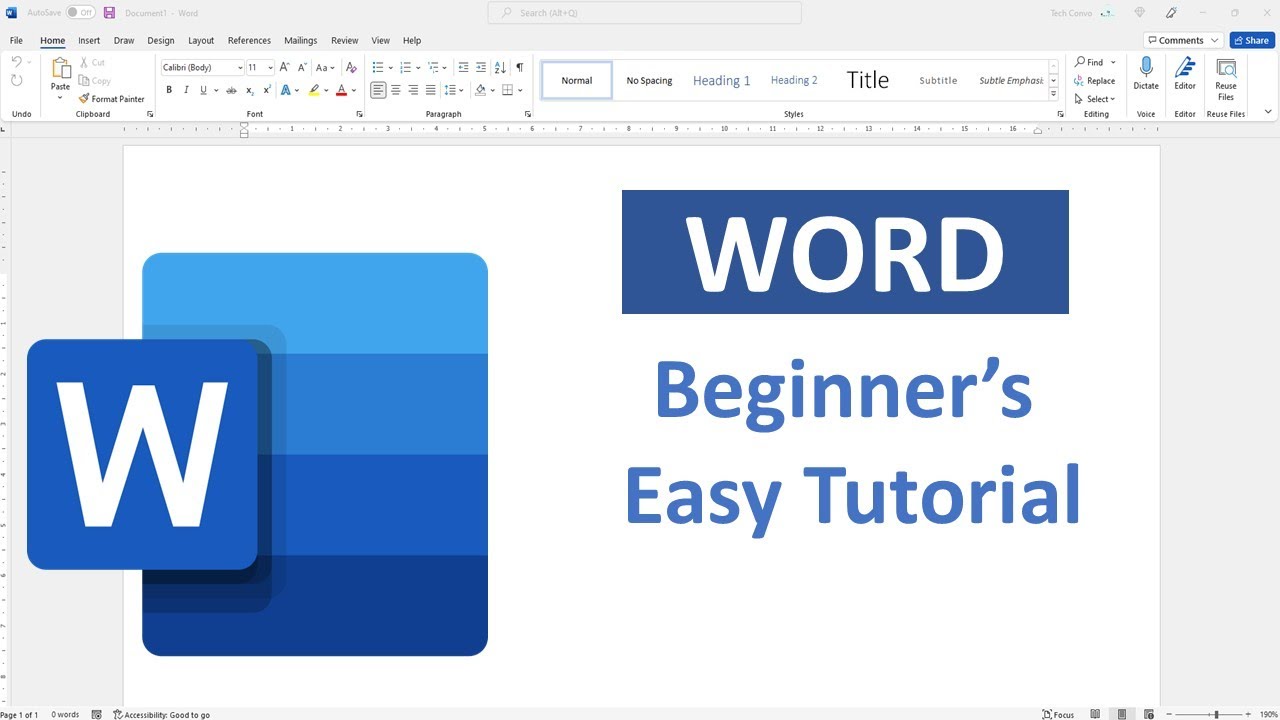Open the Borders dropdown arrow

(x=521, y=90)
